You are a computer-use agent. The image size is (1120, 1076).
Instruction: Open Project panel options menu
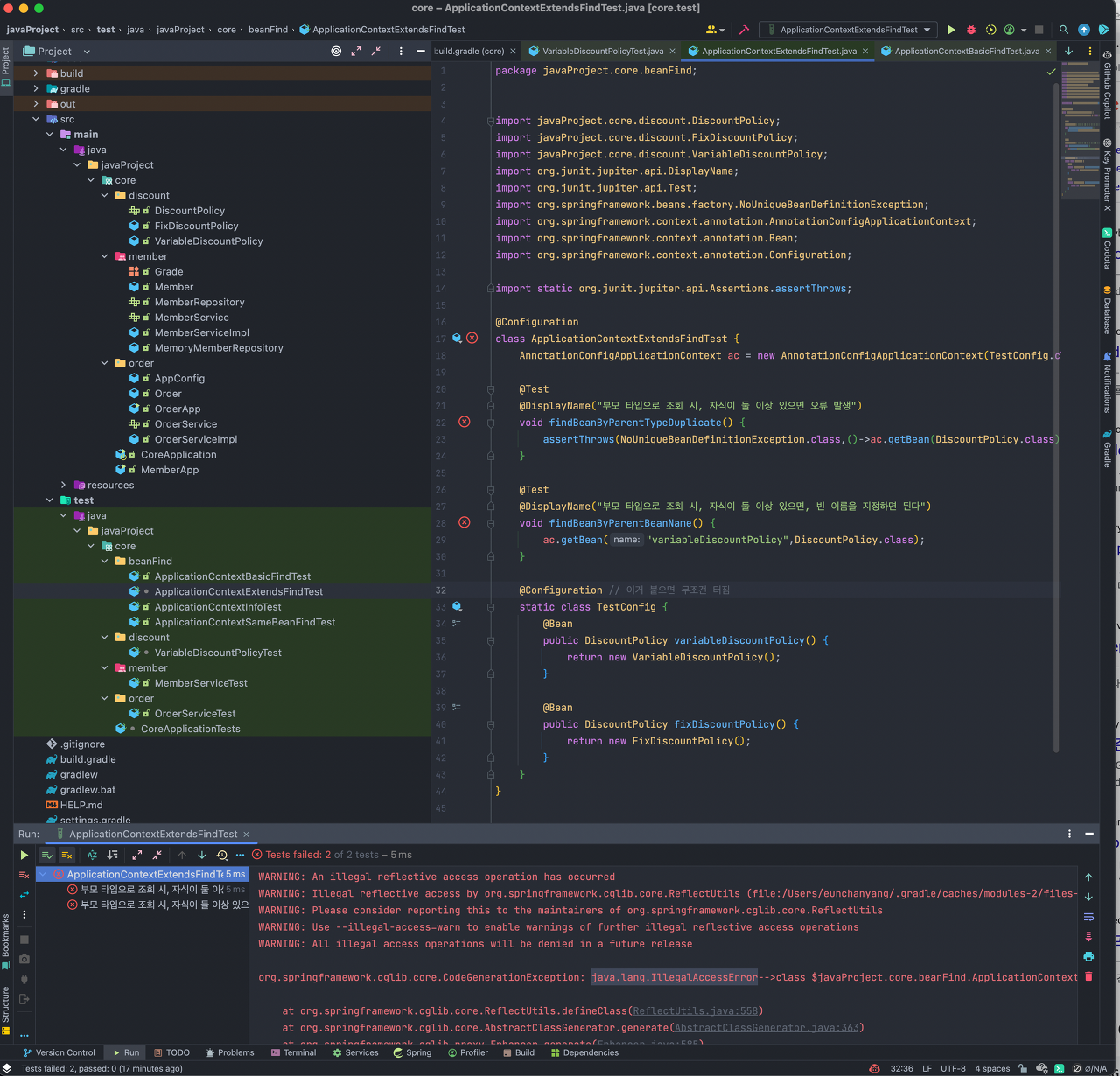[401, 52]
